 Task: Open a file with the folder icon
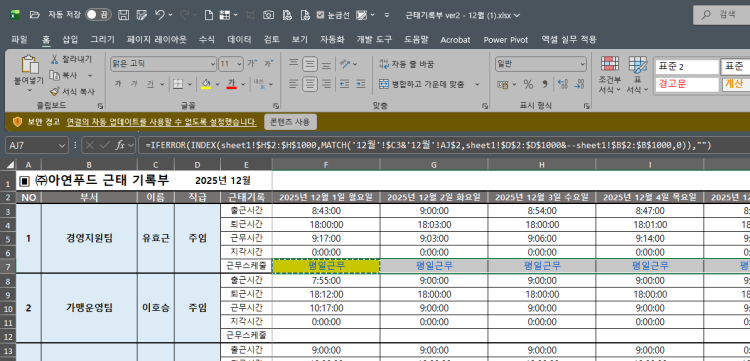[x=34, y=15]
